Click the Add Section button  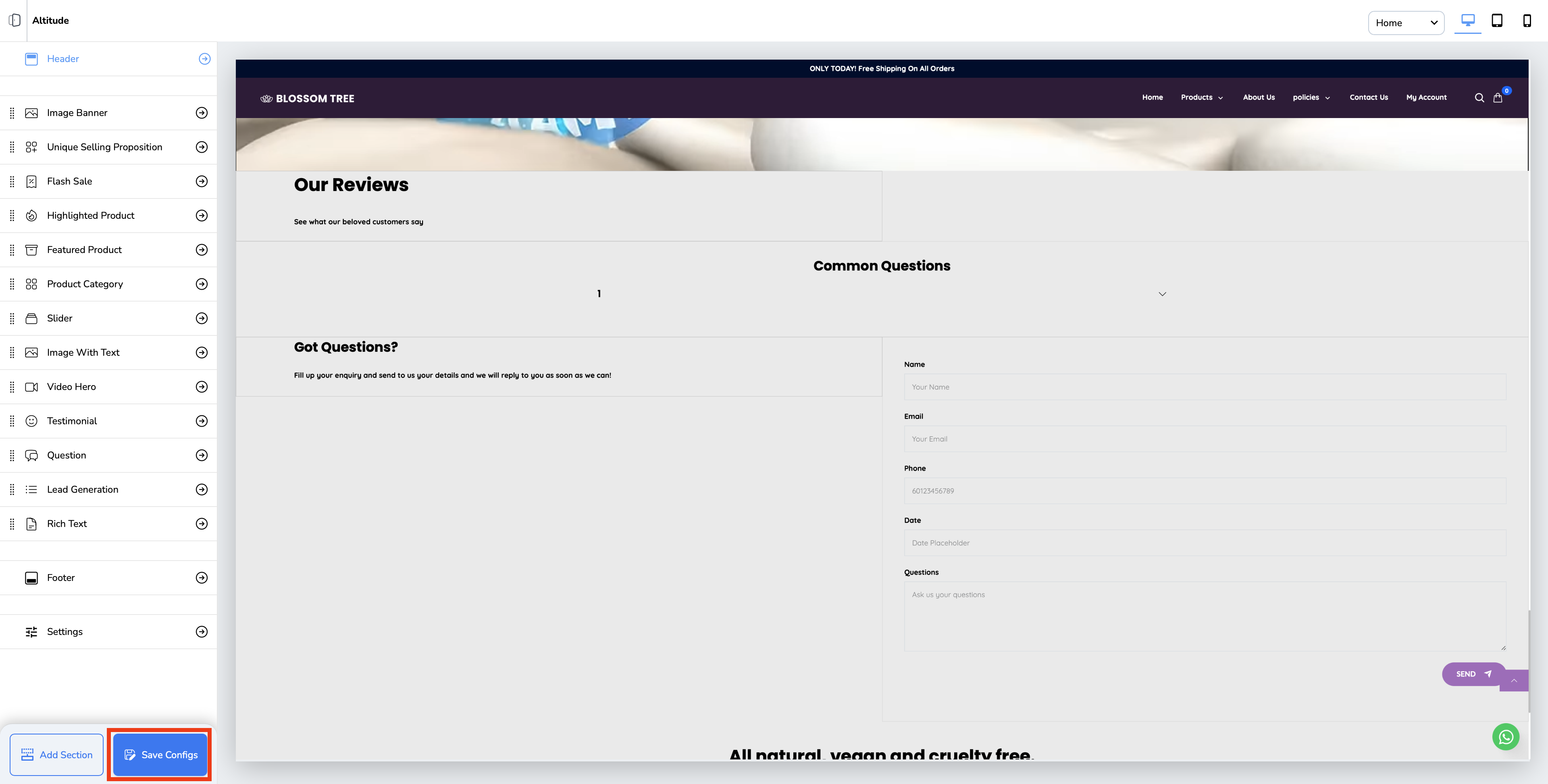pyautogui.click(x=56, y=755)
